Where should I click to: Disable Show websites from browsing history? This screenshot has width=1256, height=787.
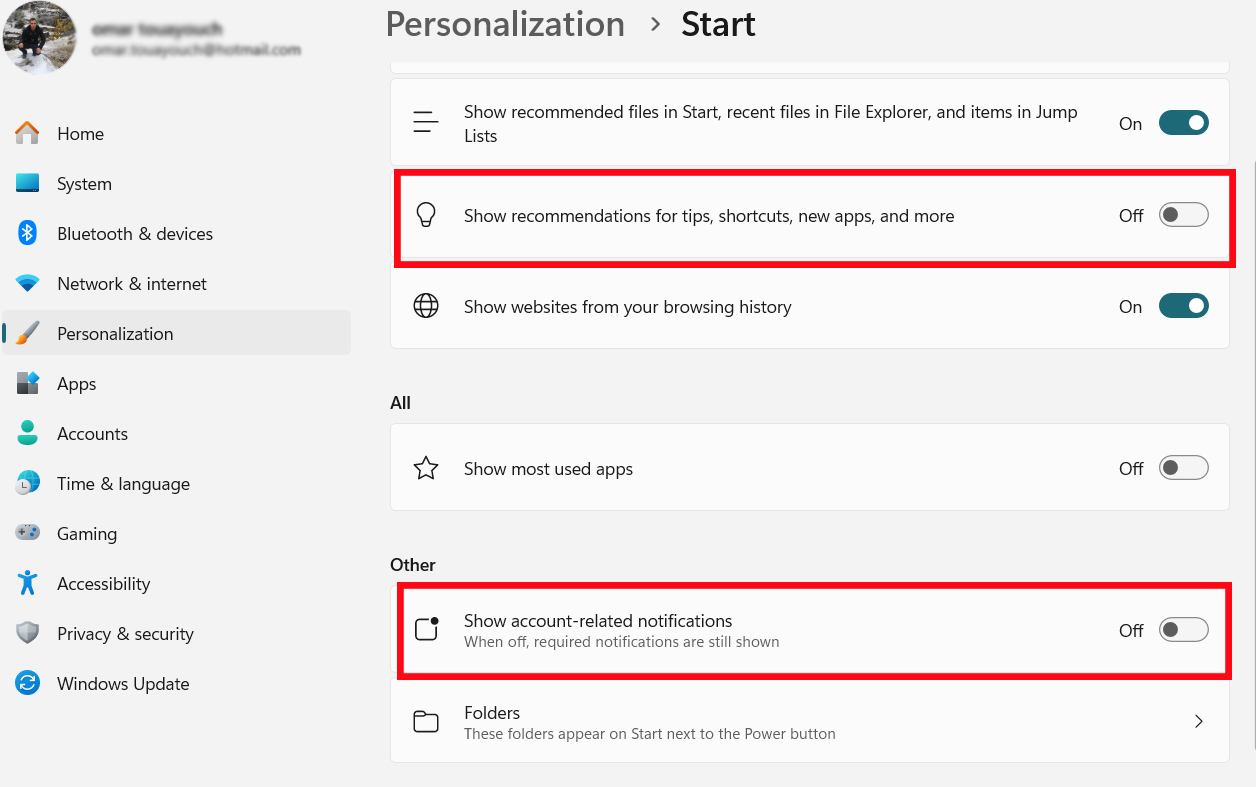(1183, 306)
